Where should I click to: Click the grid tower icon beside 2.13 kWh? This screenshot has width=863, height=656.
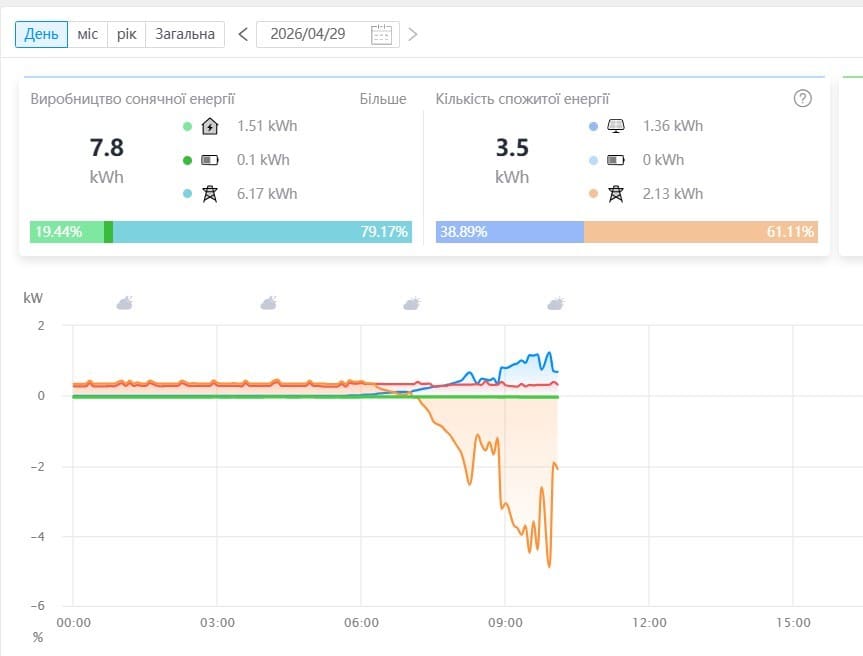coord(616,194)
